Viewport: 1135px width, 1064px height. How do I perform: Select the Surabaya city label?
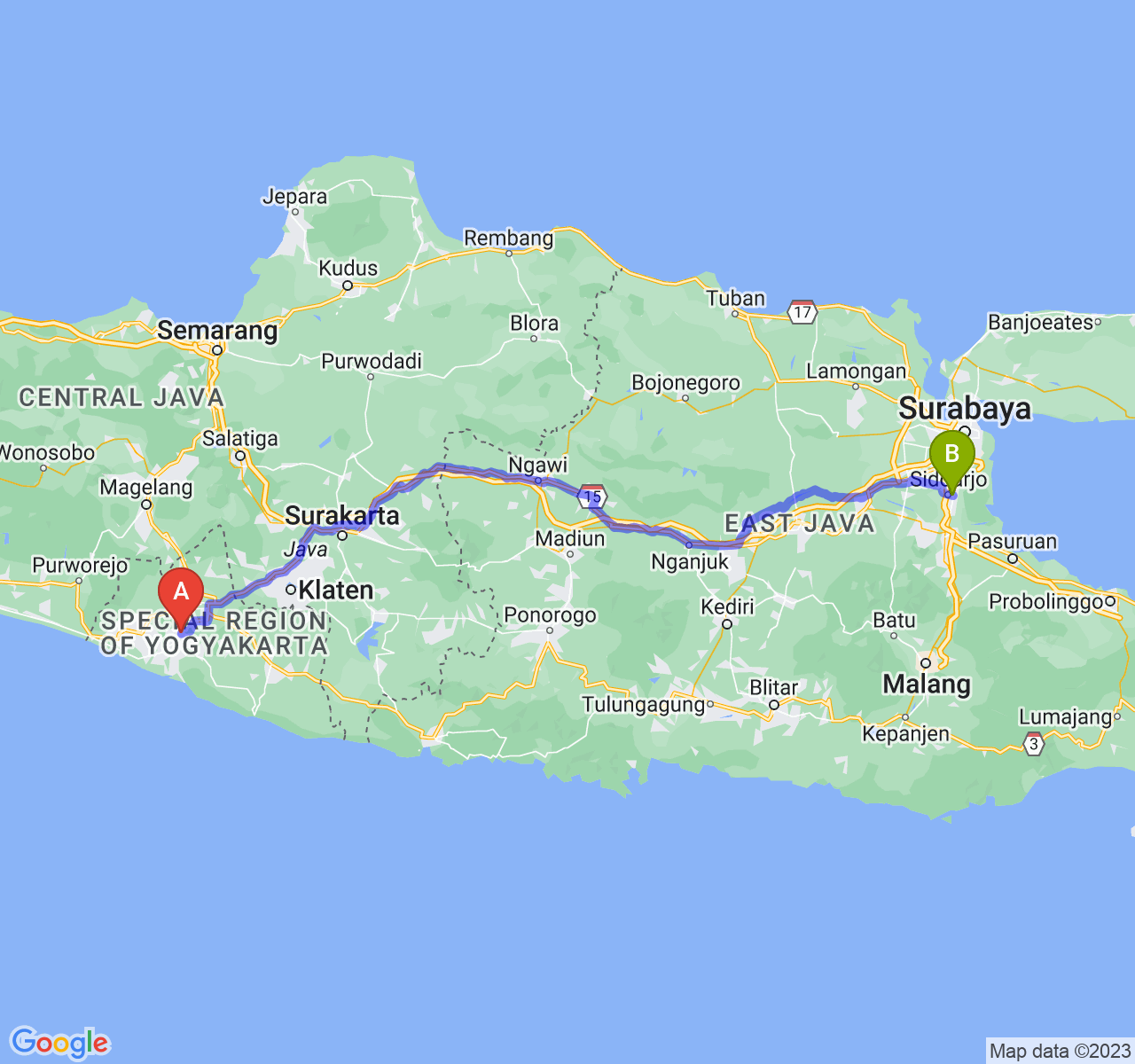(965, 409)
